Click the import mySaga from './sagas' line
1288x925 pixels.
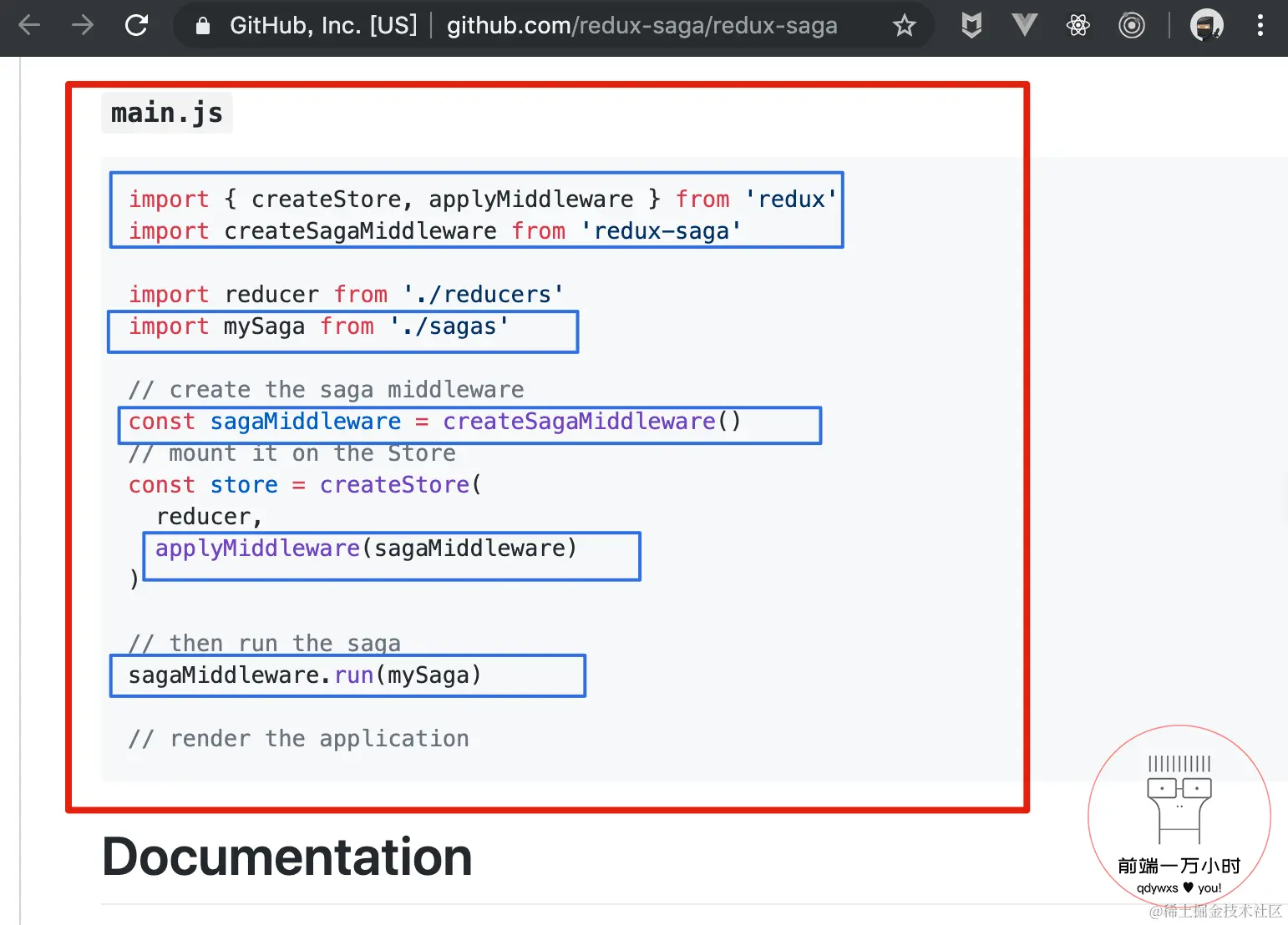coord(318,326)
